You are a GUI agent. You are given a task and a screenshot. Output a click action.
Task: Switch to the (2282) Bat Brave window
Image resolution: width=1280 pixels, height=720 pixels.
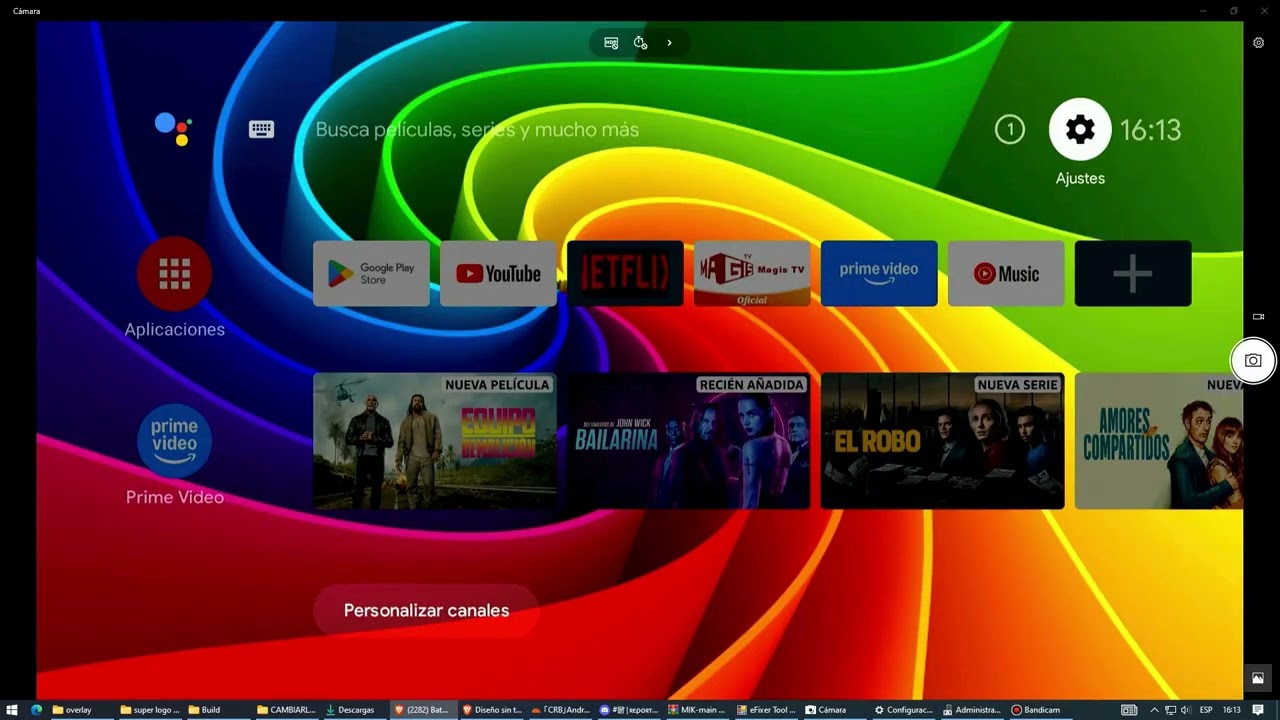click(422, 710)
